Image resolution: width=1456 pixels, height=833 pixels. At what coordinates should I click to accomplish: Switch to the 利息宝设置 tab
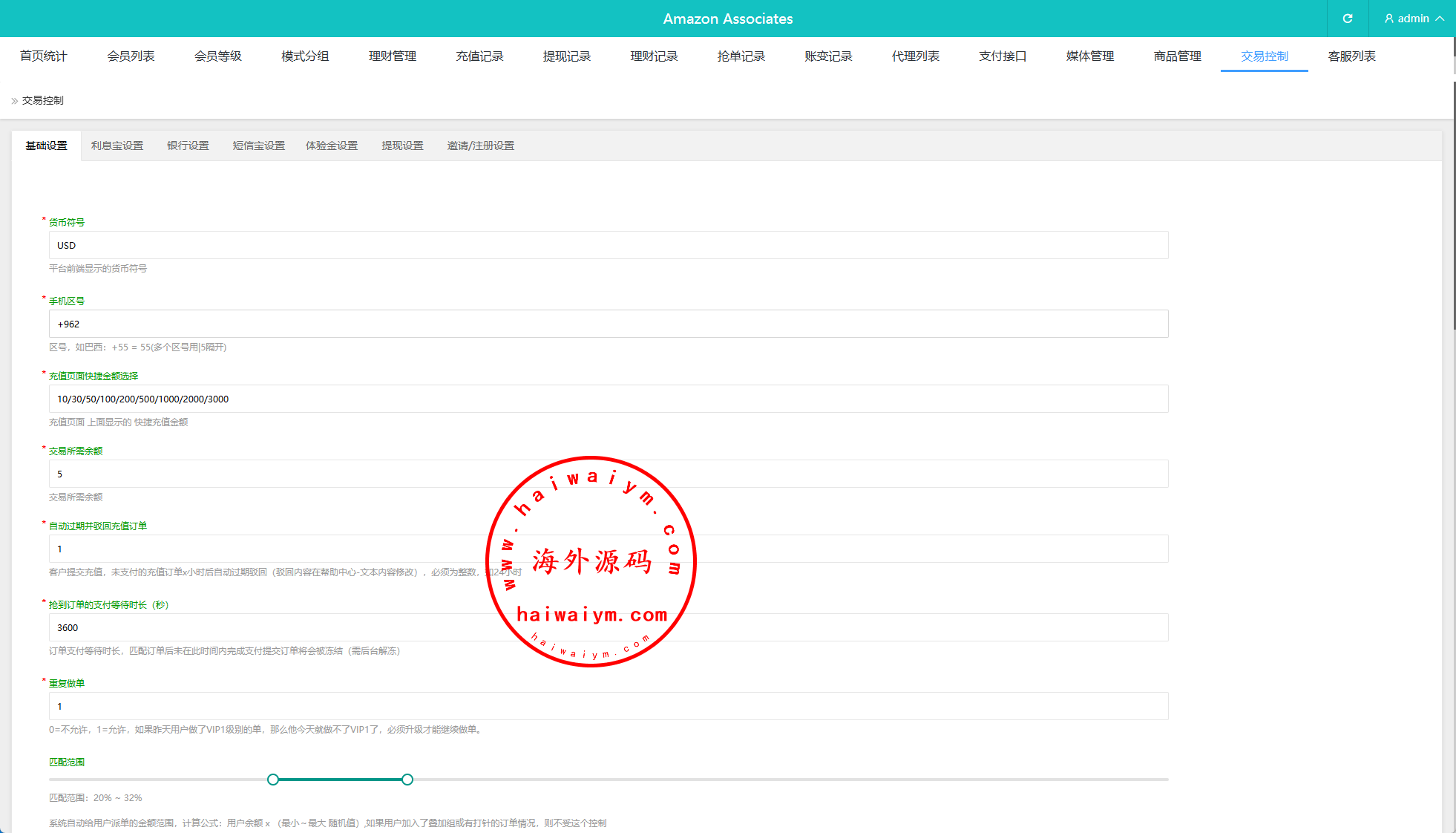(x=117, y=146)
